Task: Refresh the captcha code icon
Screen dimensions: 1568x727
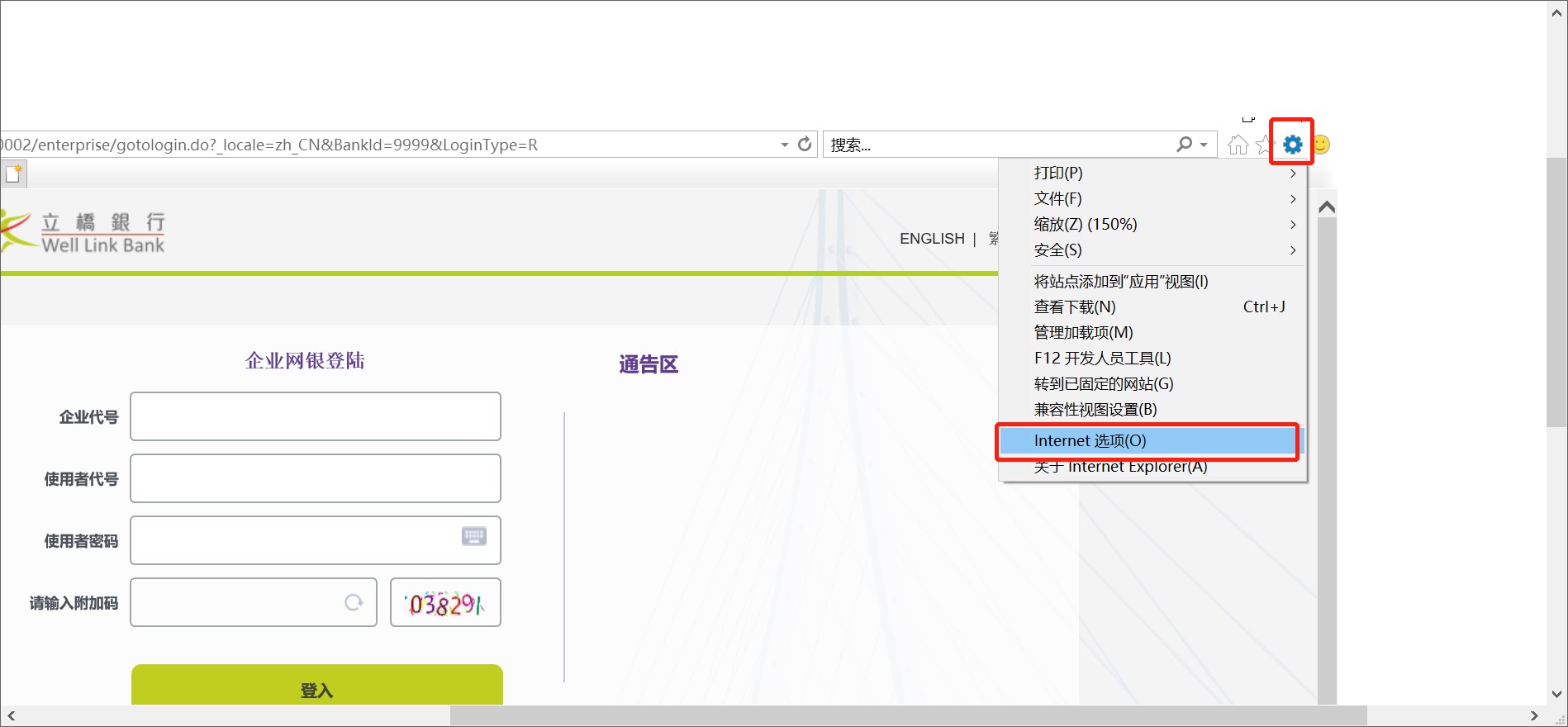Action: point(354,602)
